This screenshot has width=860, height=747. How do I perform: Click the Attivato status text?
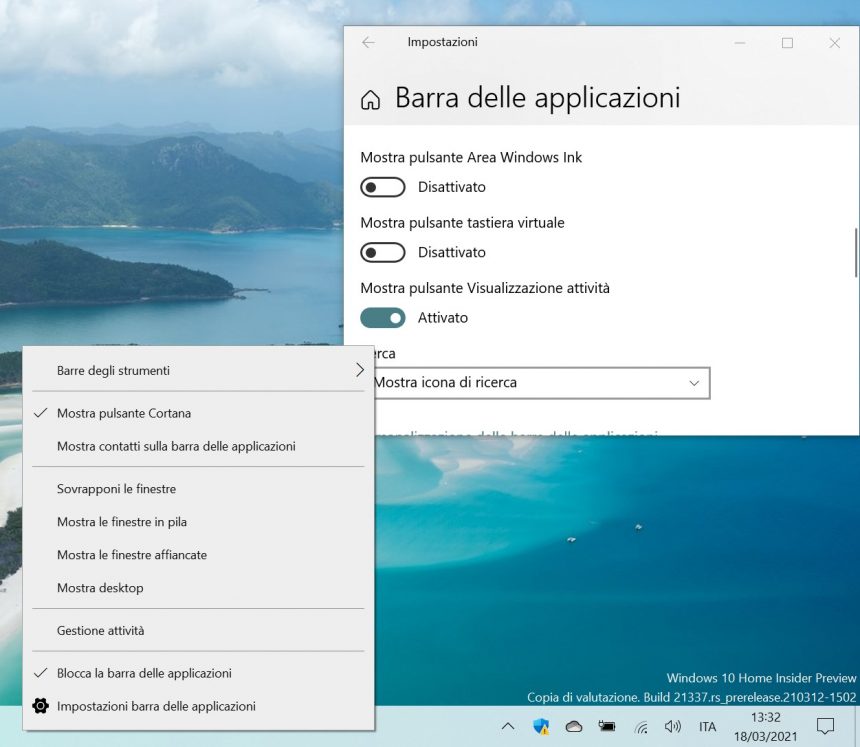(443, 318)
